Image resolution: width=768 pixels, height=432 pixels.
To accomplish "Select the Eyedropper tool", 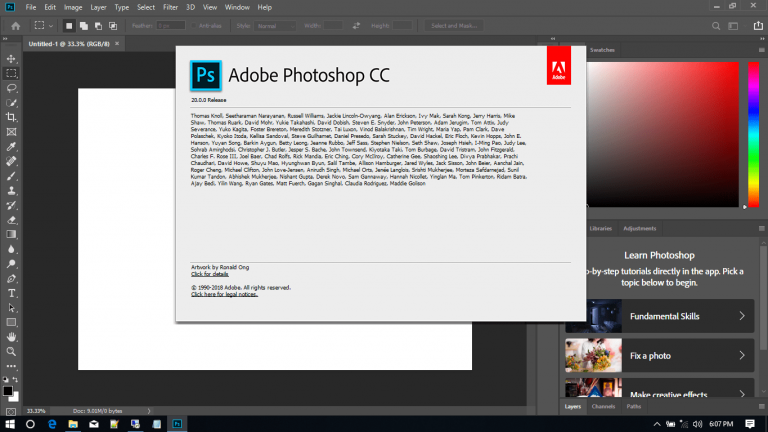I will point(11,146).
